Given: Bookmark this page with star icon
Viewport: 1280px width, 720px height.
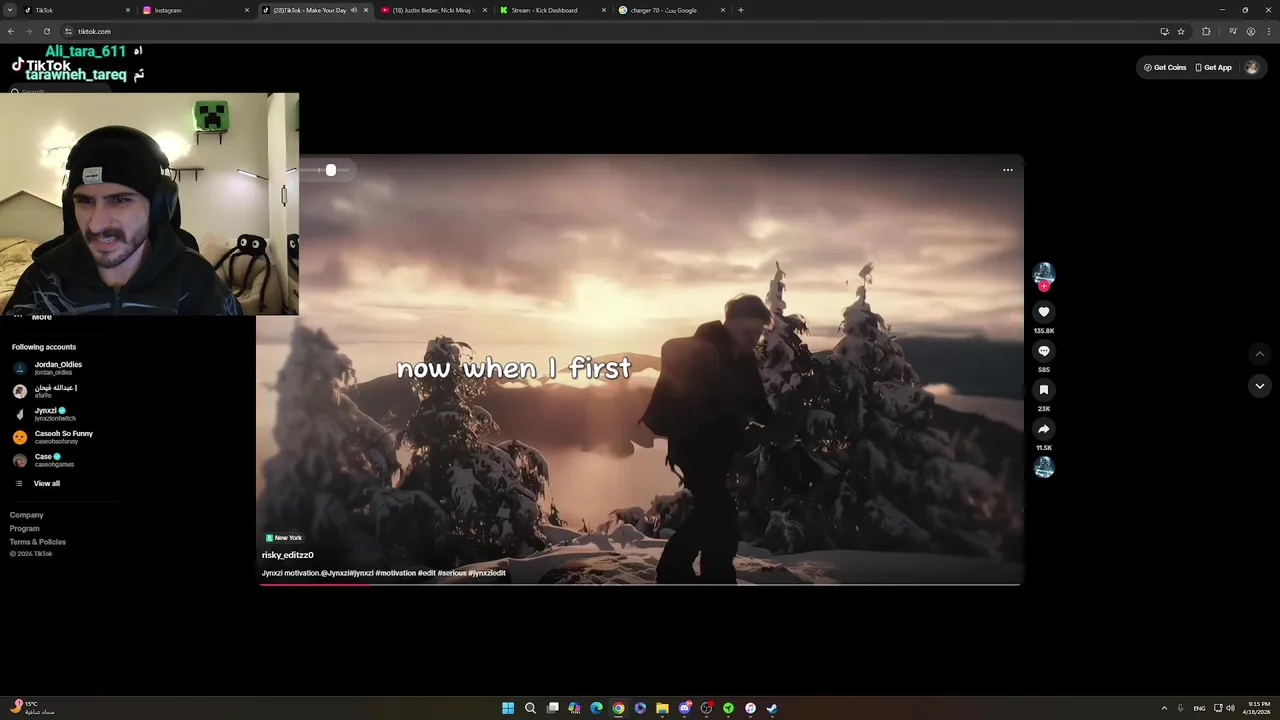Looking at the screenshot, I should point(1181,31).
